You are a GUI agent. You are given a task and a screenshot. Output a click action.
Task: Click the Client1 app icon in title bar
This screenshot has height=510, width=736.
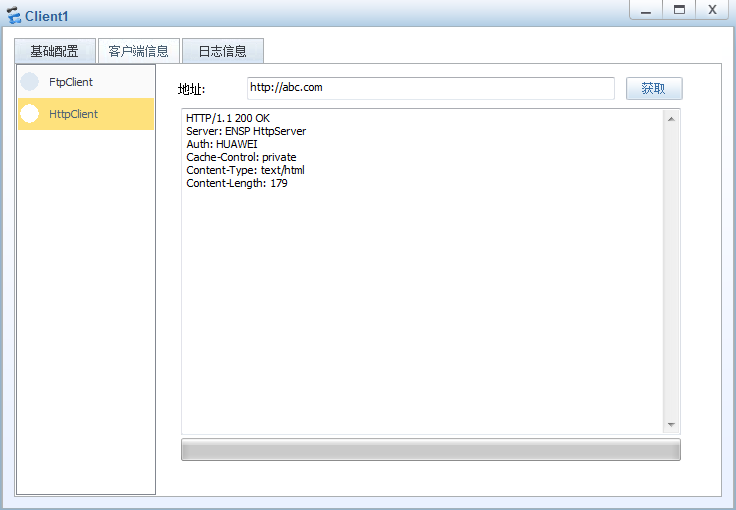tap(14, 15)
